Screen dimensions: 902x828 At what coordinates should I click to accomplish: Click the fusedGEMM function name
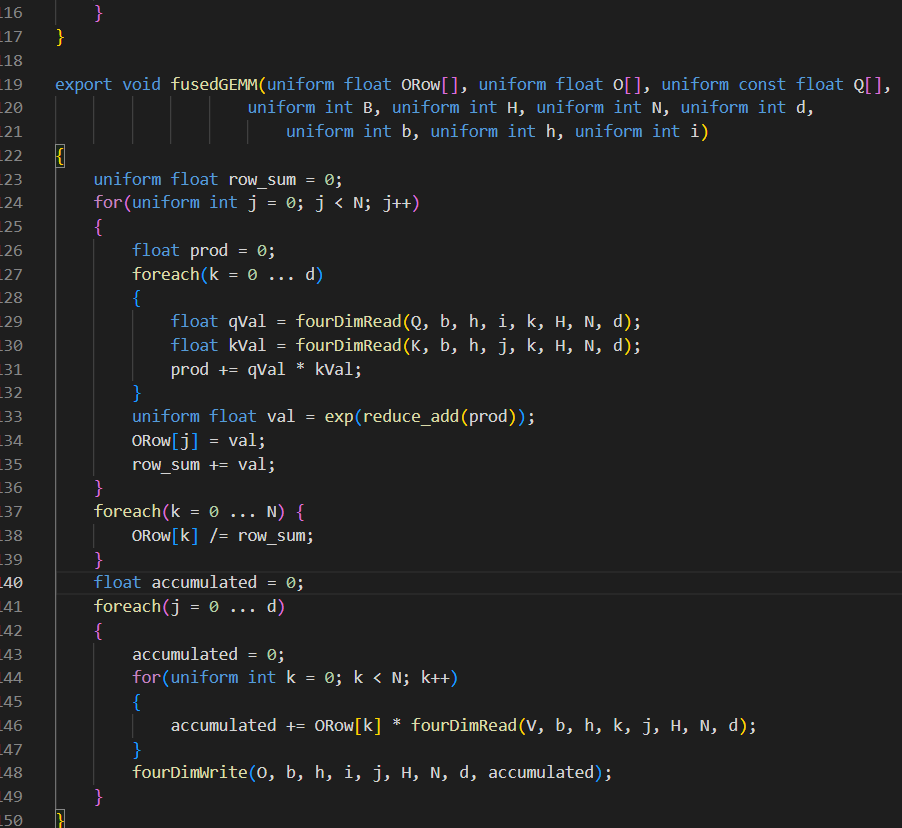click(x=214, y=85)
